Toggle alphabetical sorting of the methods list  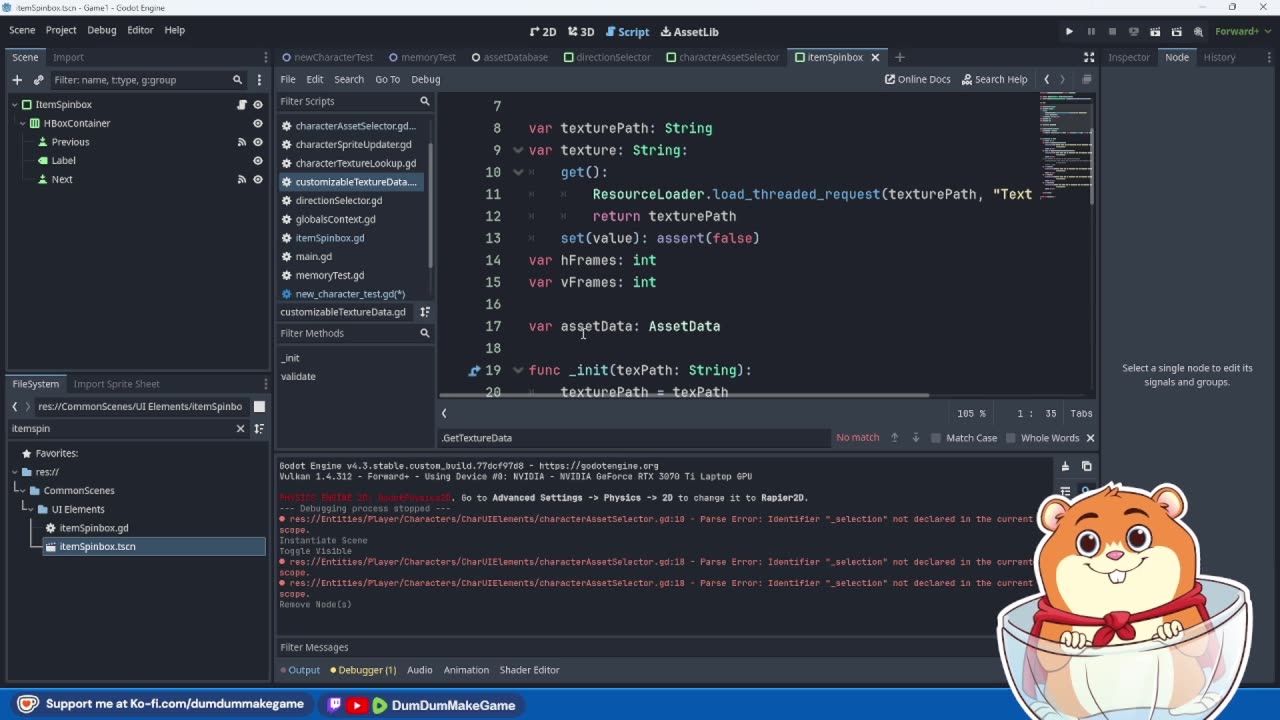point(425,313)
